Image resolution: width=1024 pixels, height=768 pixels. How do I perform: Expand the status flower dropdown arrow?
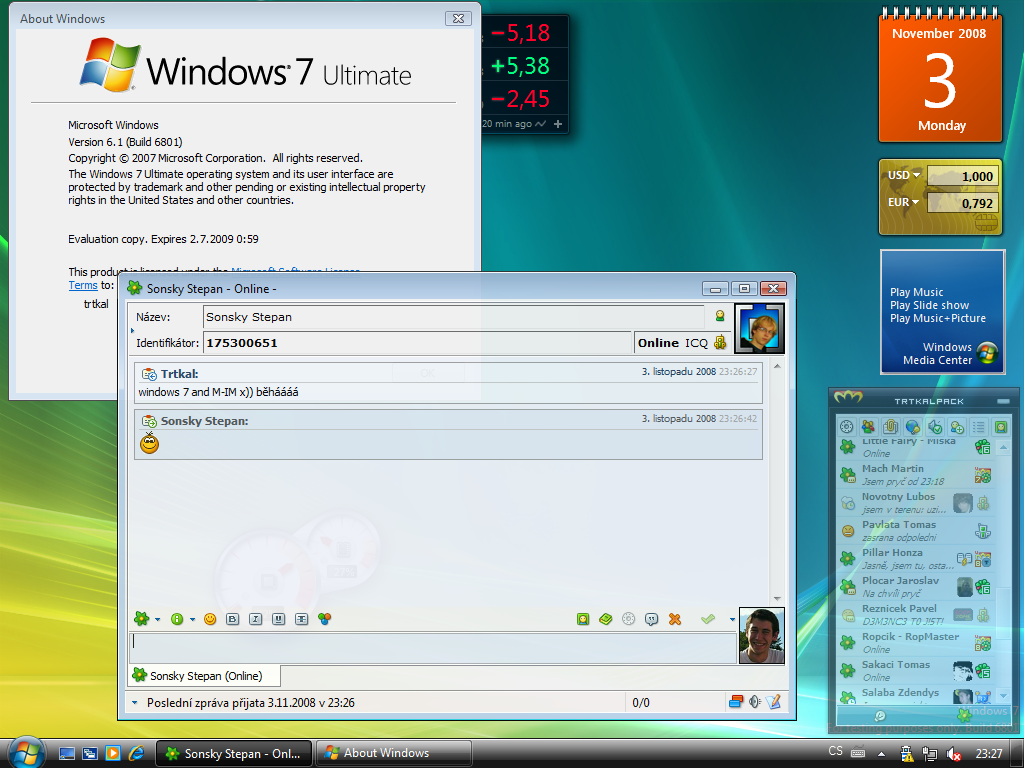pos(157,620)
